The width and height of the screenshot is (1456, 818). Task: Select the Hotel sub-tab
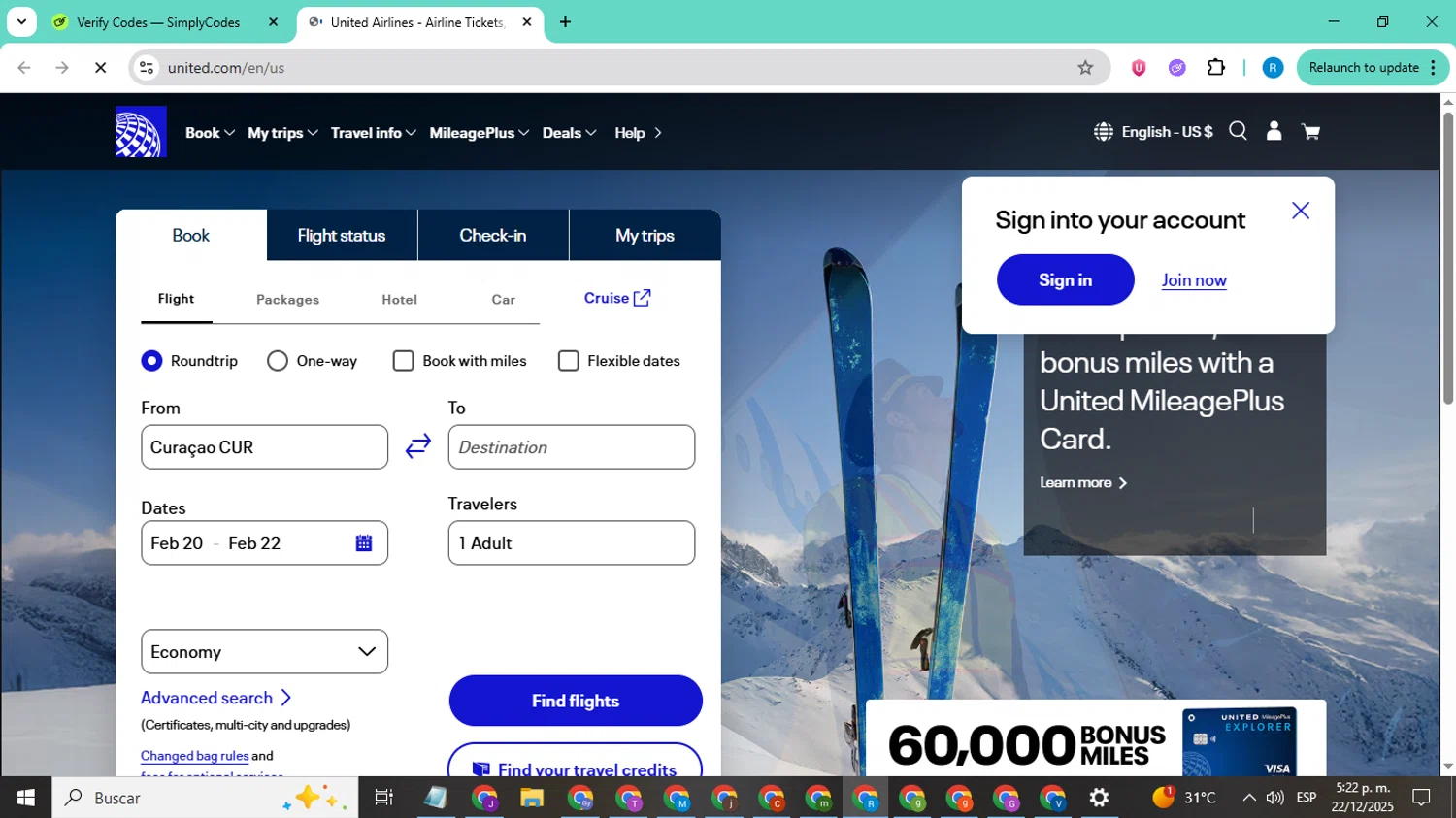399,300
